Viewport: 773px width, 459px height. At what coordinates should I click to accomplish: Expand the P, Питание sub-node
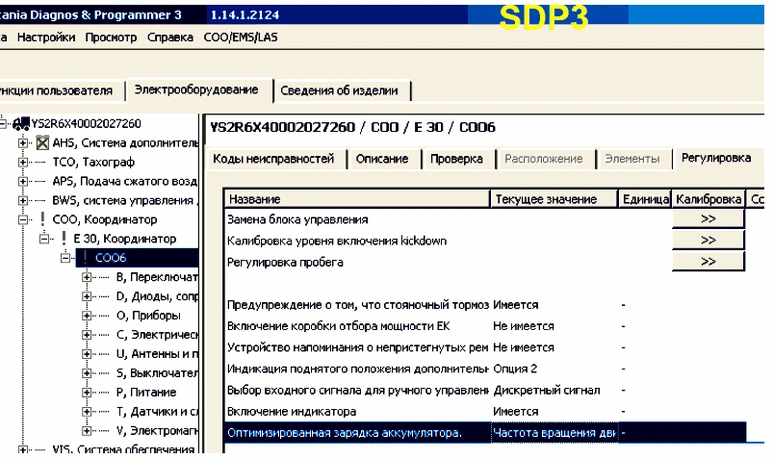pyautogui.click(x=87, y=392)
